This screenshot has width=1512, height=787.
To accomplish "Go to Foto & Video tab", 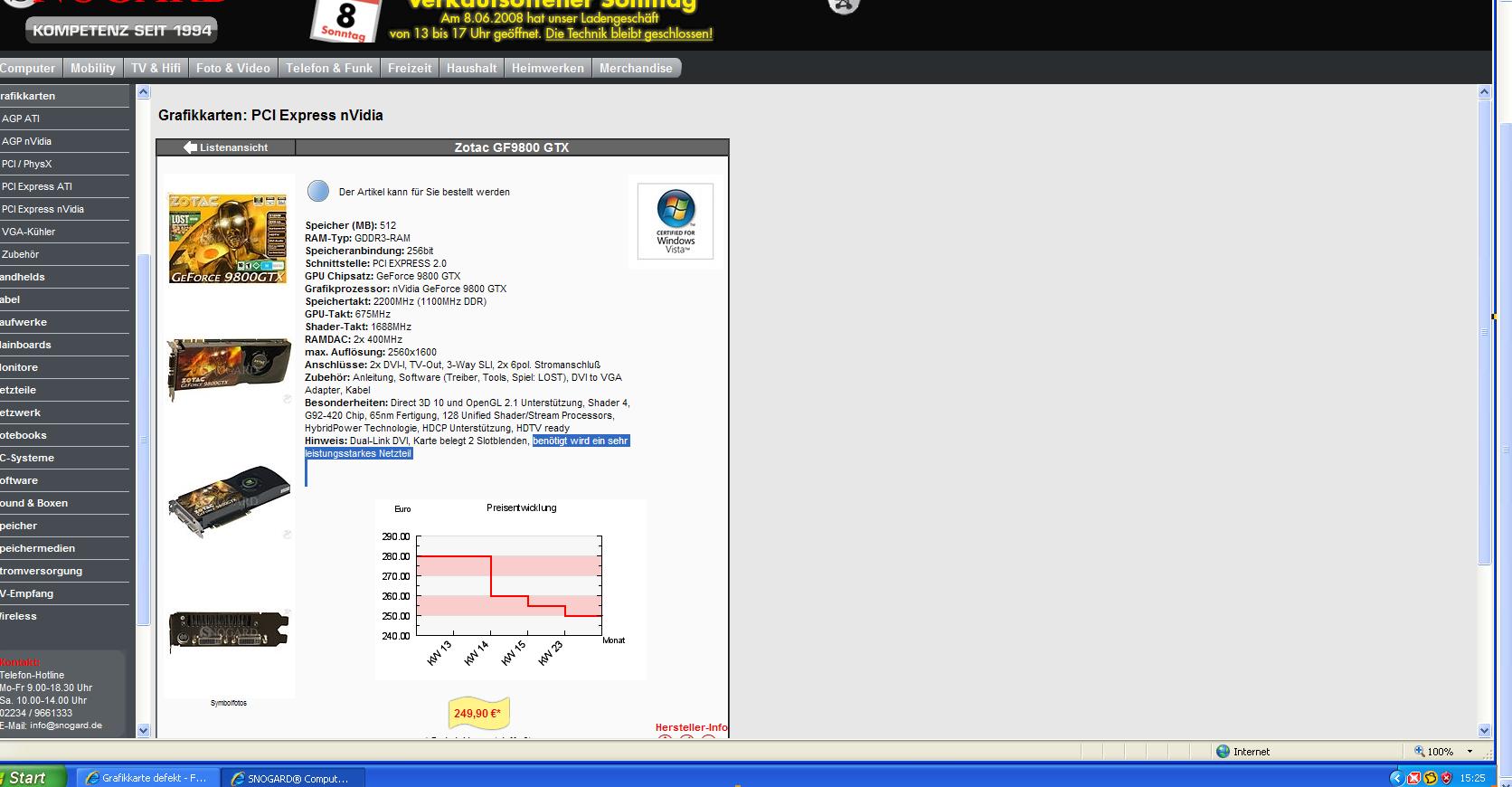I will (x=233, y=68).
